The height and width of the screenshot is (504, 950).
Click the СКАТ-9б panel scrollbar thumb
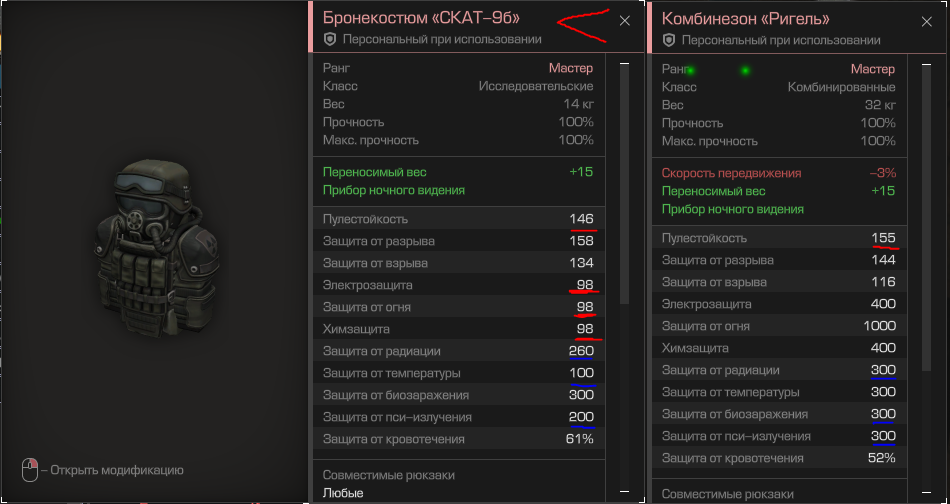click(x=625, y=185)
